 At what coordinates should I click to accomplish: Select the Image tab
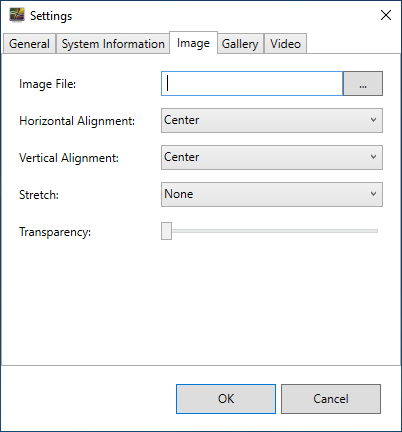193,43
